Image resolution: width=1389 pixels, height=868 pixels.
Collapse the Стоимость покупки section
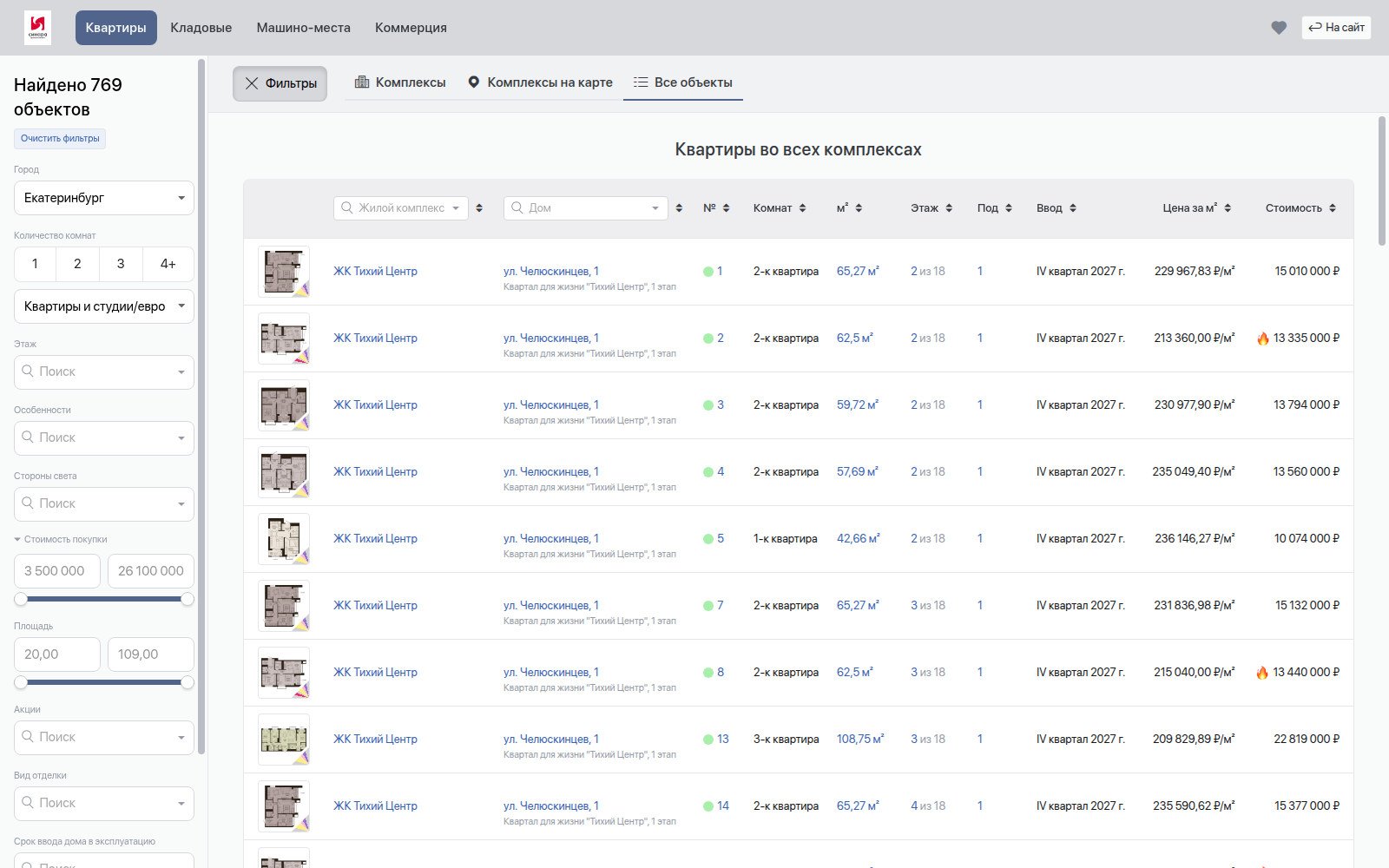click(x=61, y=539)
